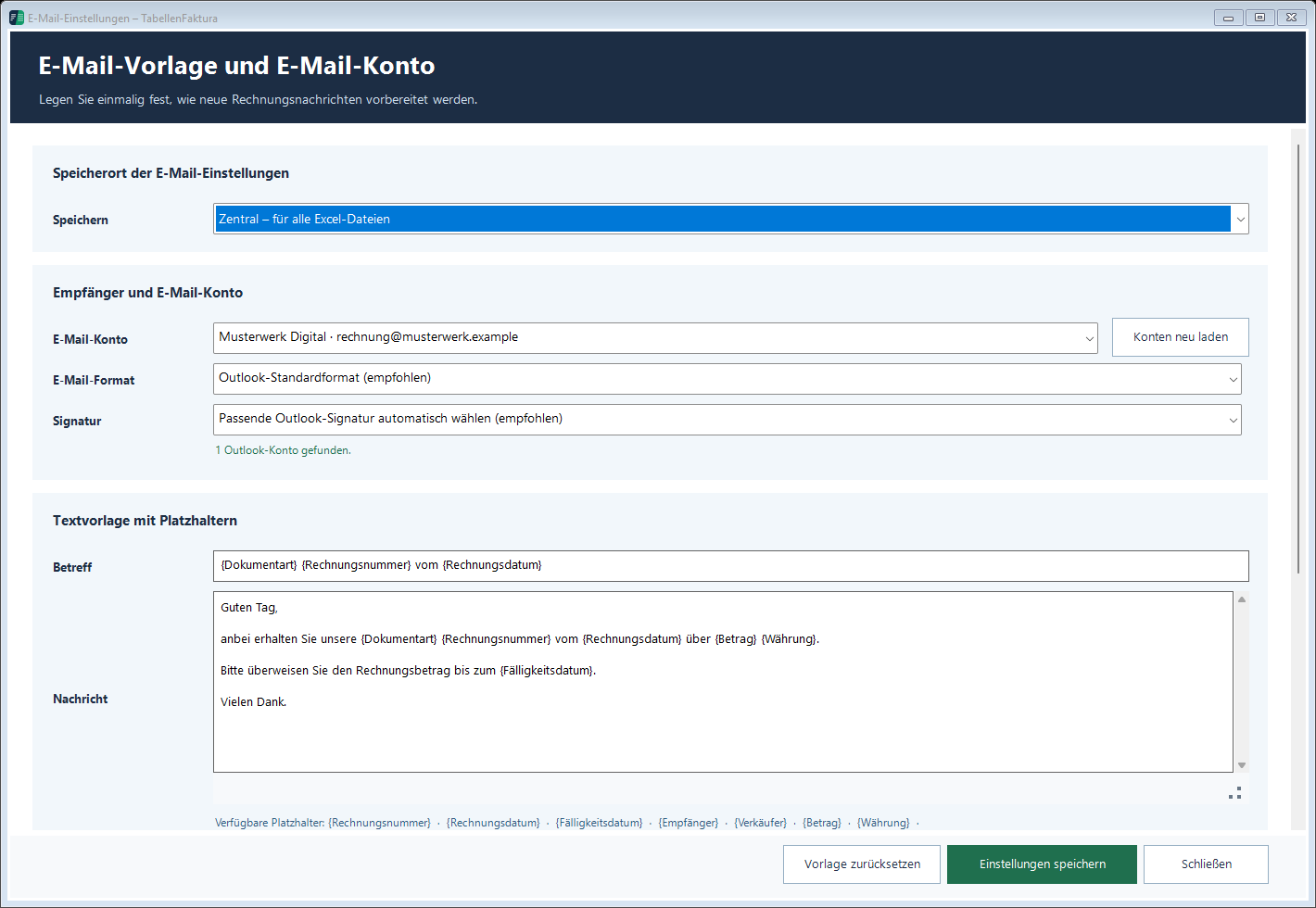Click the message box scroll-down arrow

(x=1242, y=765)
